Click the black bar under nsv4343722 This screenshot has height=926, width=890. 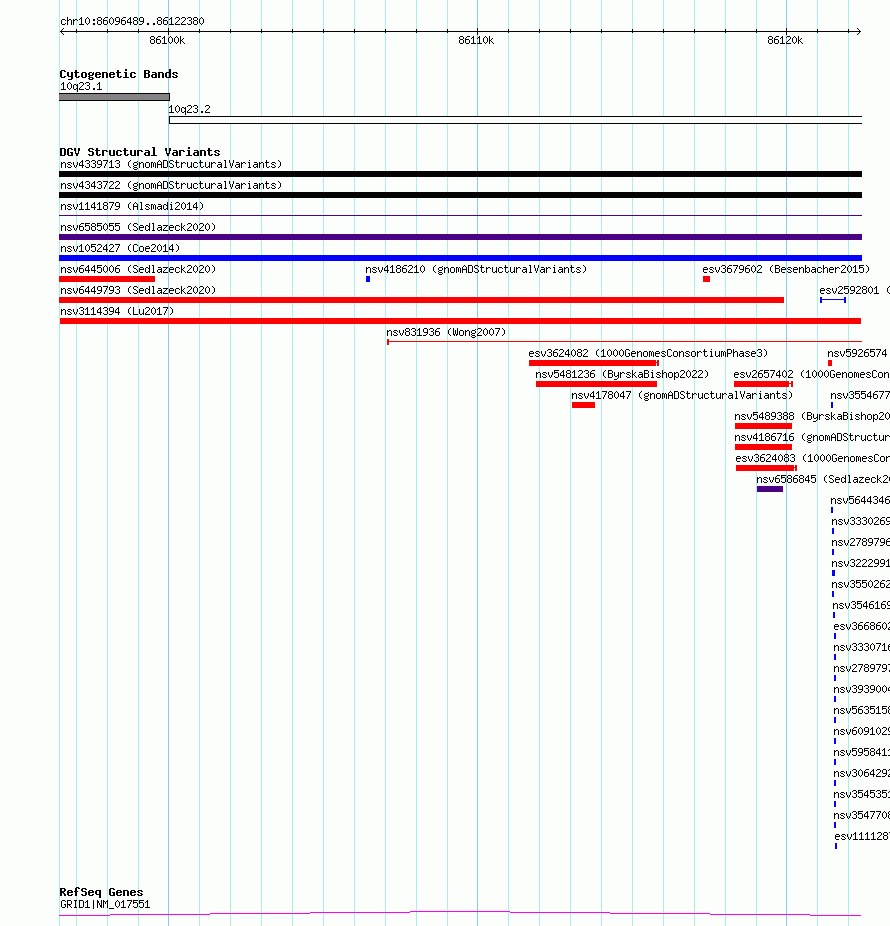coord(461,195)
